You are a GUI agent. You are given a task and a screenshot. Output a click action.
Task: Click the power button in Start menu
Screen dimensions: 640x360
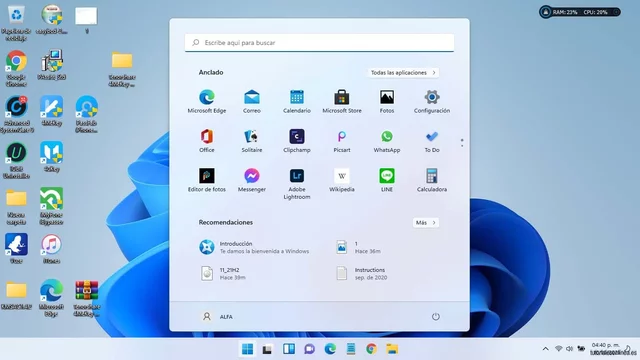pyautogui.click(x=436, y=317)
